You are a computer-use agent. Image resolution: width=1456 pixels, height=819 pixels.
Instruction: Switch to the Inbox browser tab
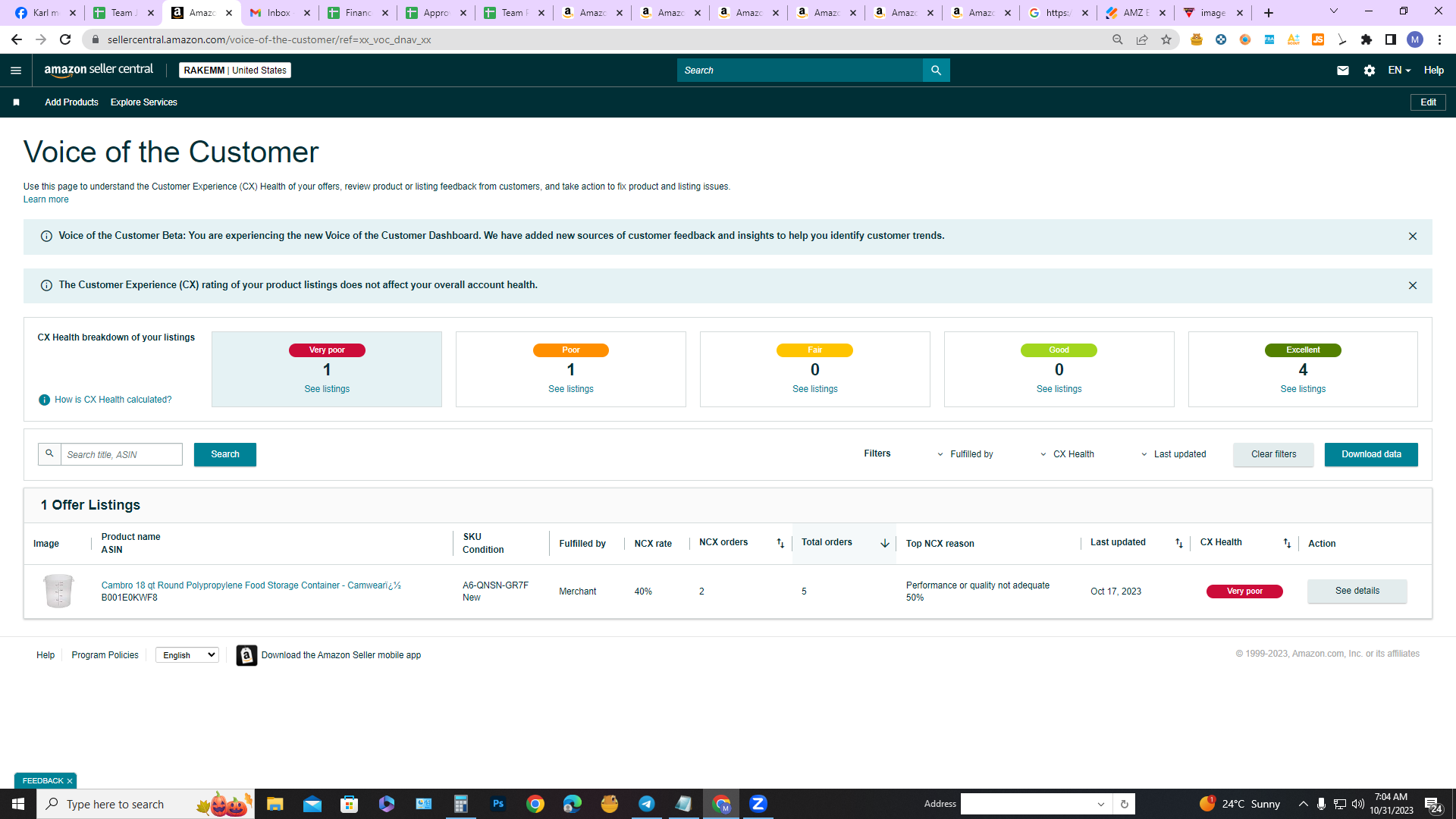[280, 13]
